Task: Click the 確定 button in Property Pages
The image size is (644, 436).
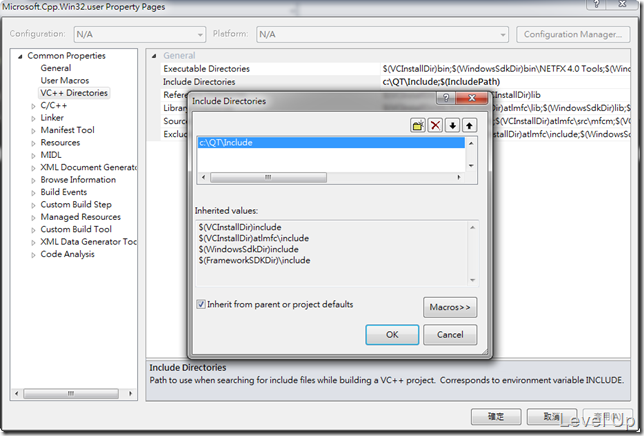Action: tap(496, 417)
